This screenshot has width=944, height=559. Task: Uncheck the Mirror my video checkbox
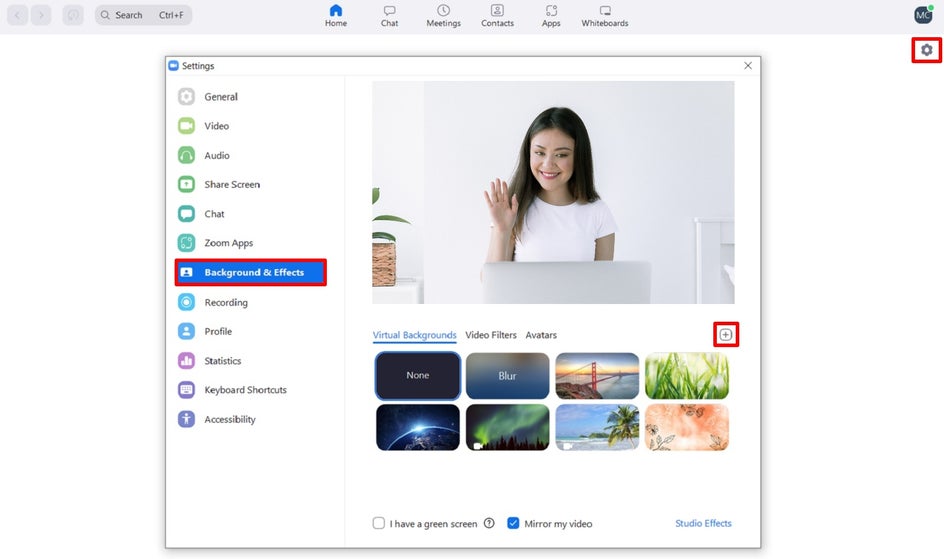[x=513, y=523]
